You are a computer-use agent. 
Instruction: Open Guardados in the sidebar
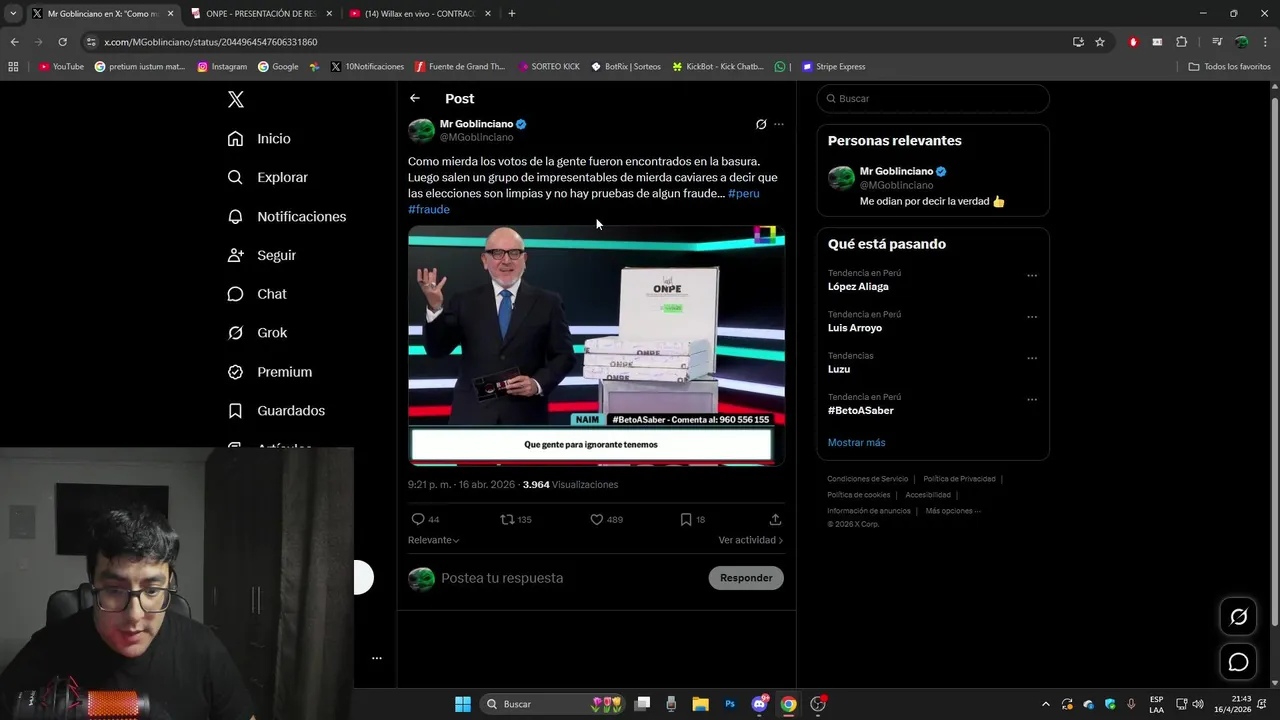pyautogui.click(x=276, y=411)
